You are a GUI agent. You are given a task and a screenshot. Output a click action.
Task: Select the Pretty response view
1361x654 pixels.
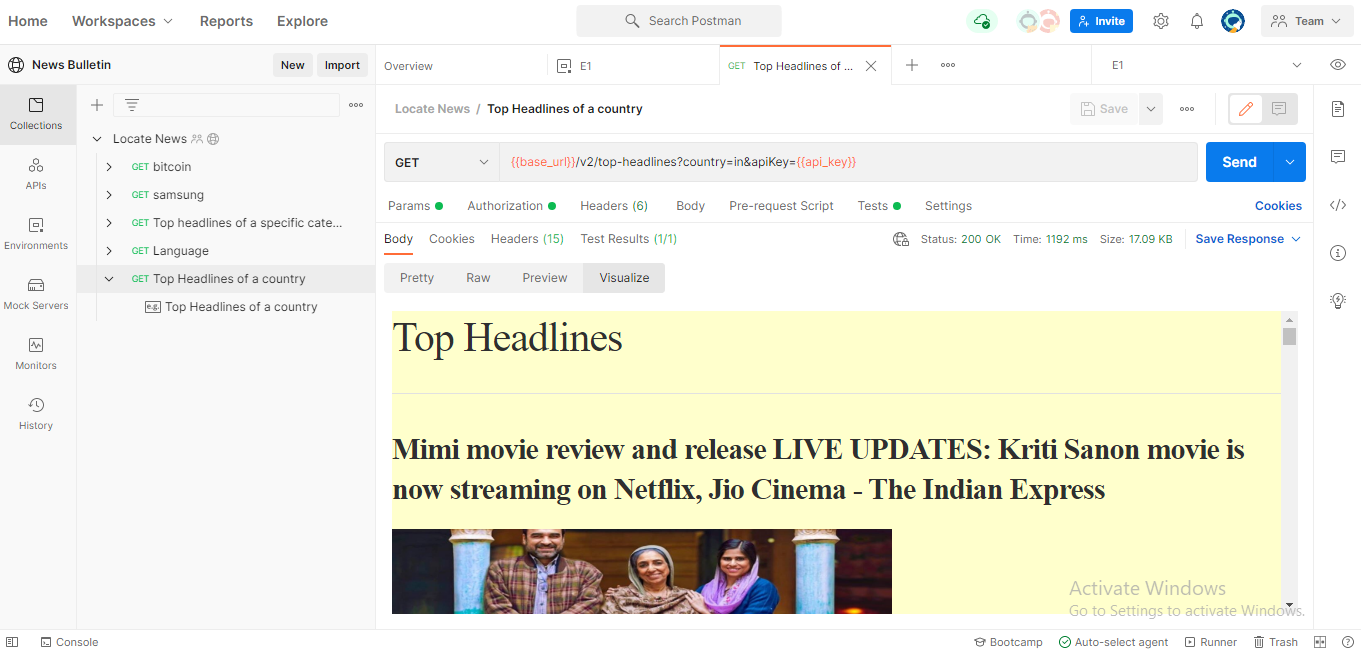point(417,278)
